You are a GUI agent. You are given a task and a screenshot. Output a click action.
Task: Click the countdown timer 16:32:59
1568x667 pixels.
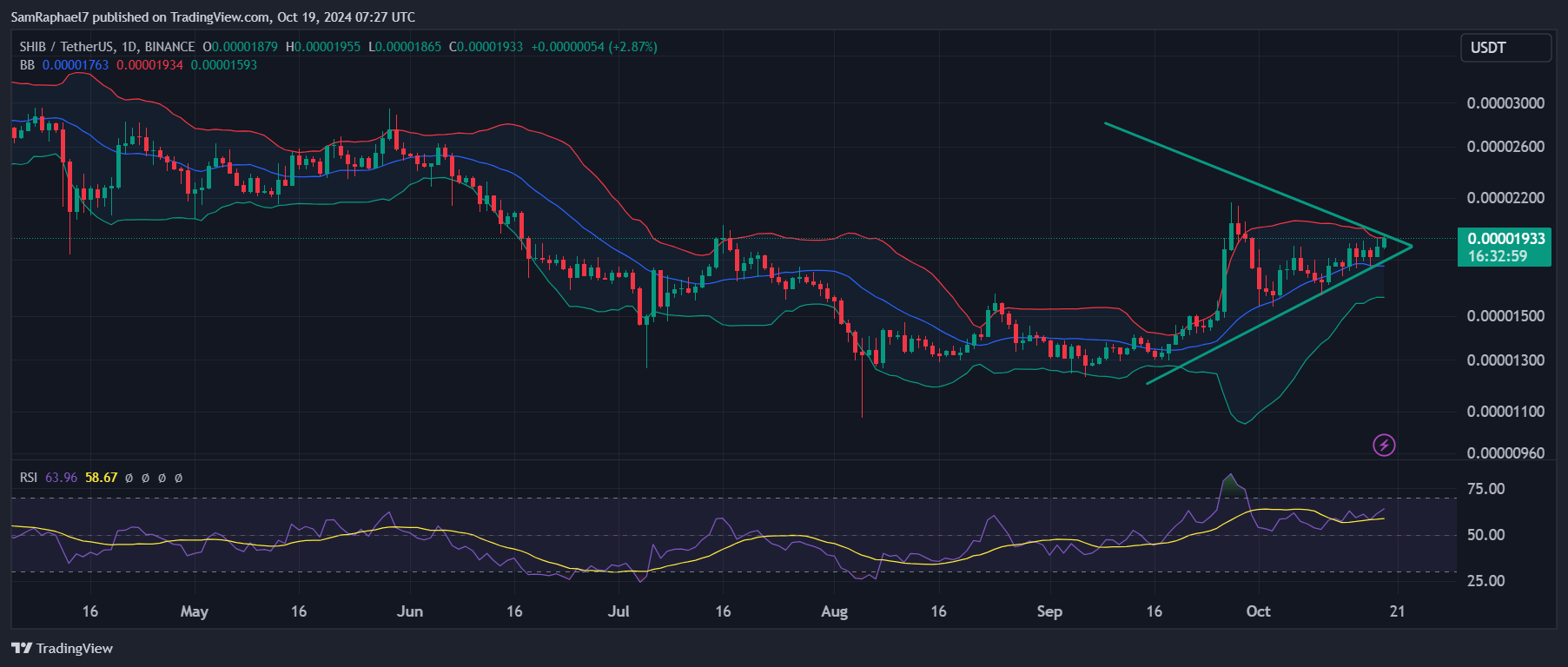[1498, 256]
